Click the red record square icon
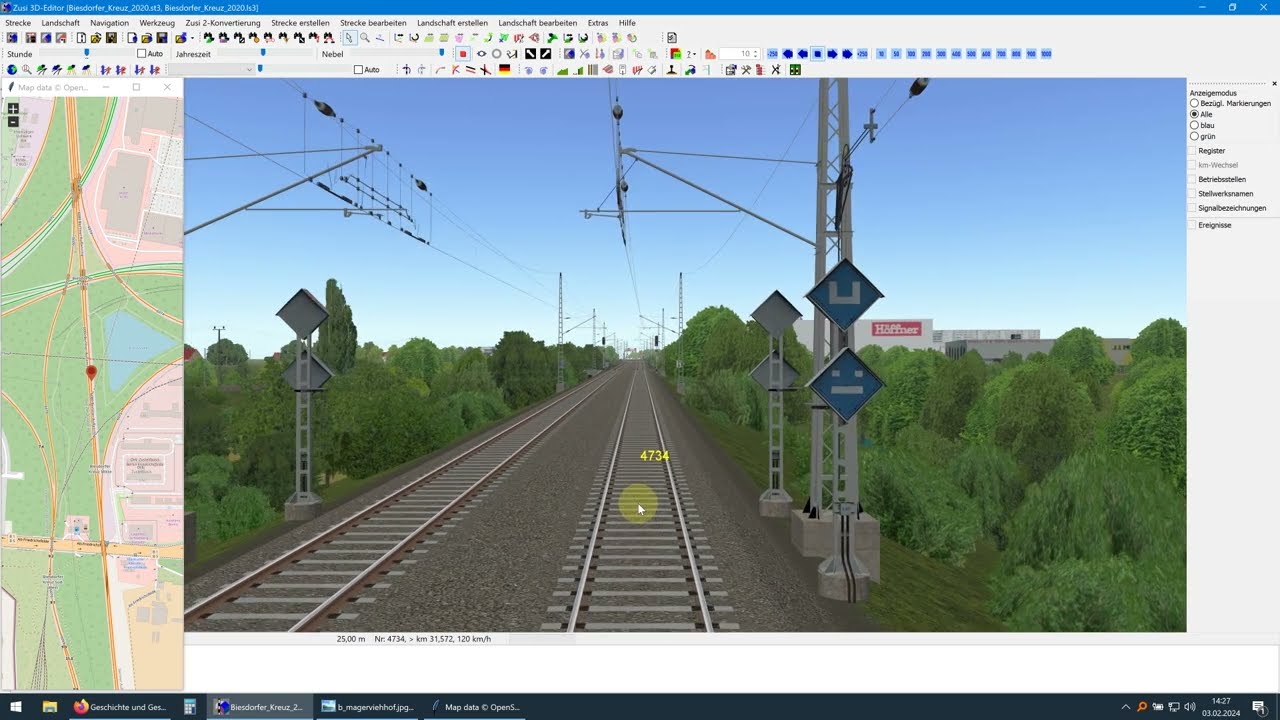 pyautogui.click(x=463, y=54)
